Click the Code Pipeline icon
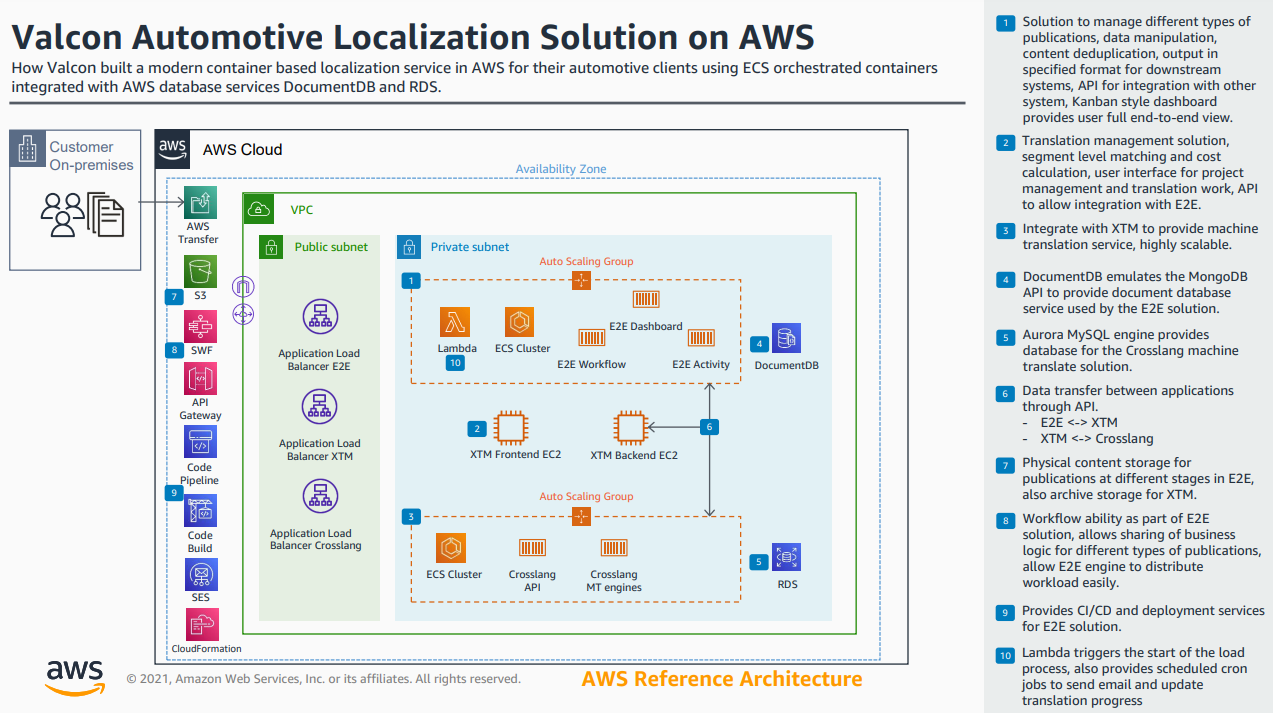 [x=200, y=442]
